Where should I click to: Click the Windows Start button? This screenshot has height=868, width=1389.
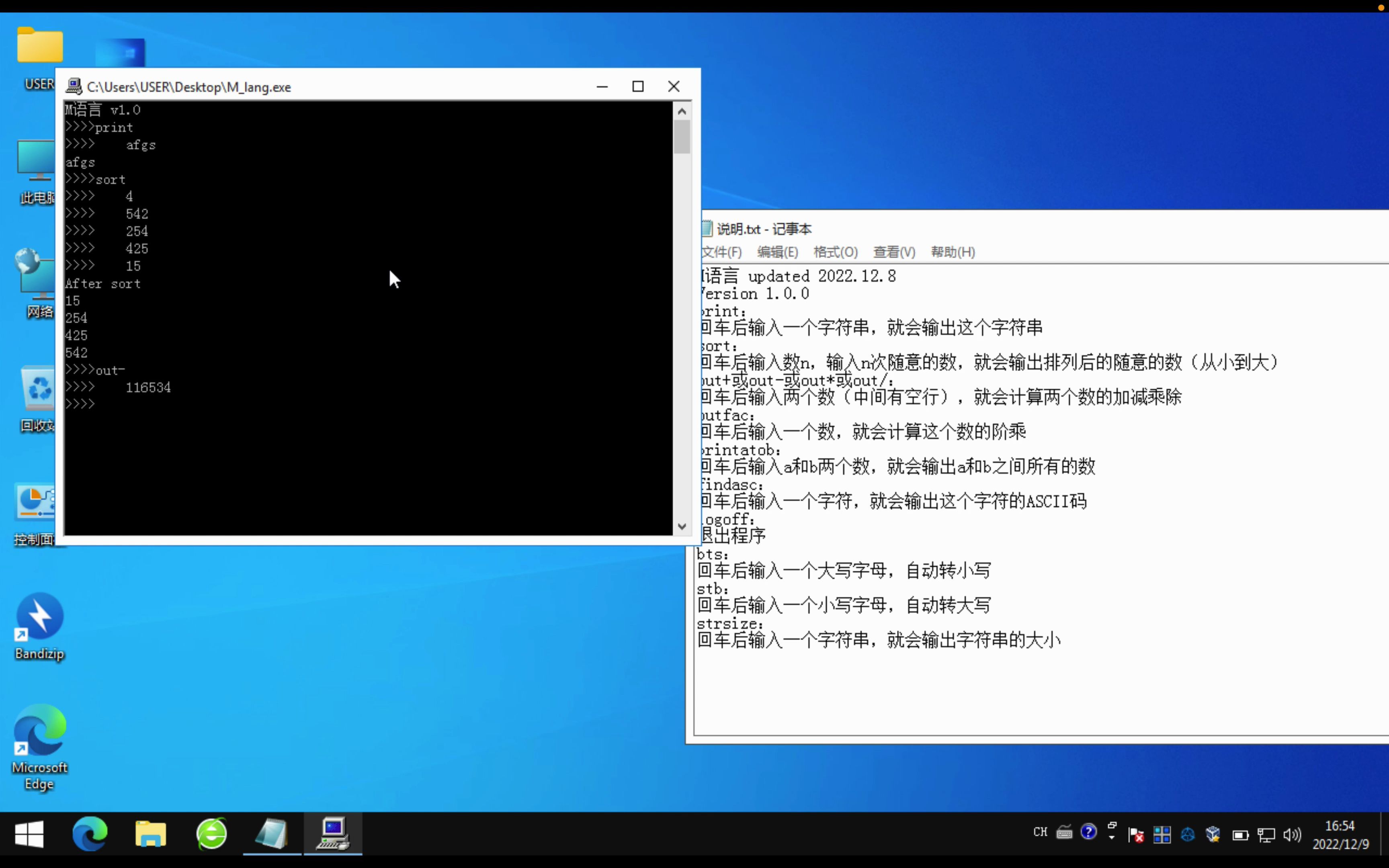tap(29, 833)
